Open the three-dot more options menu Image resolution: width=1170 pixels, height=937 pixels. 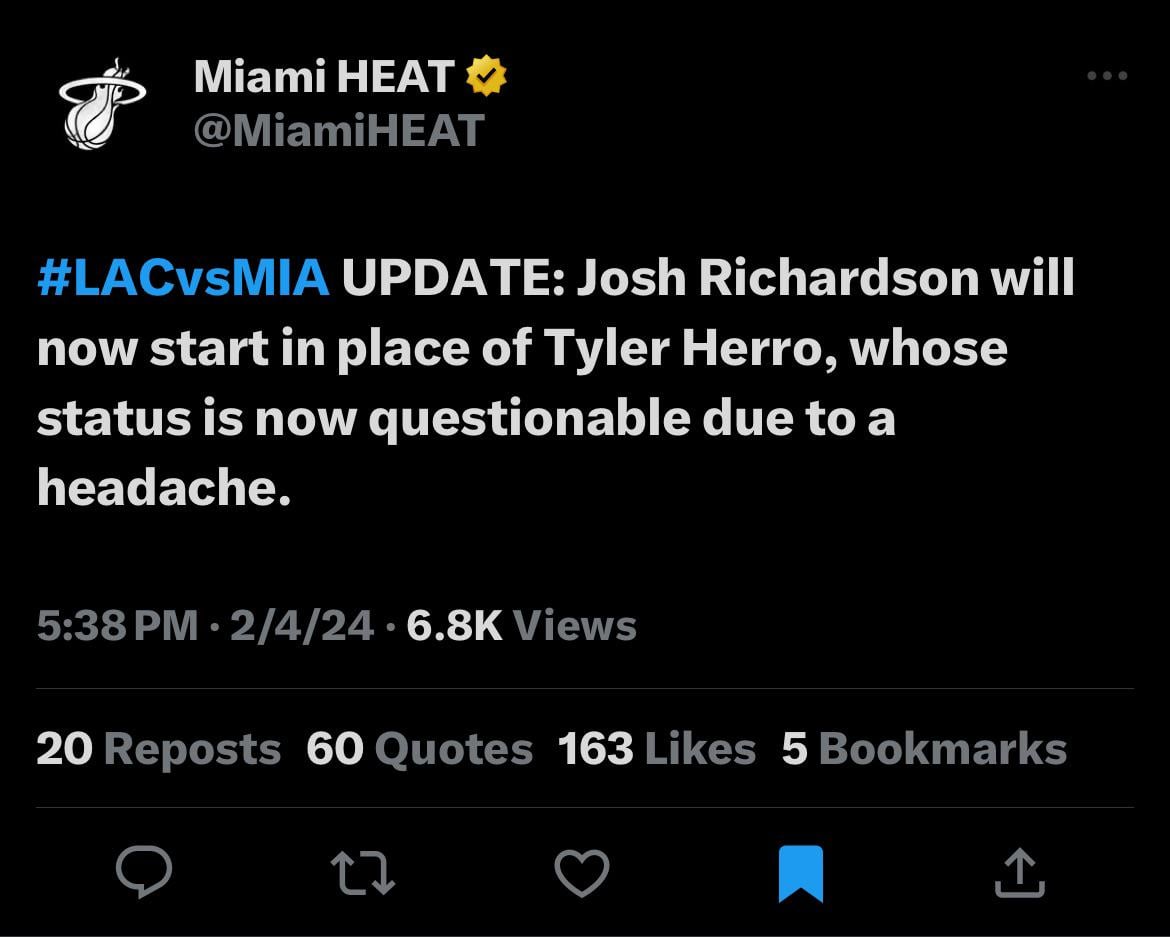(1107, 76)
